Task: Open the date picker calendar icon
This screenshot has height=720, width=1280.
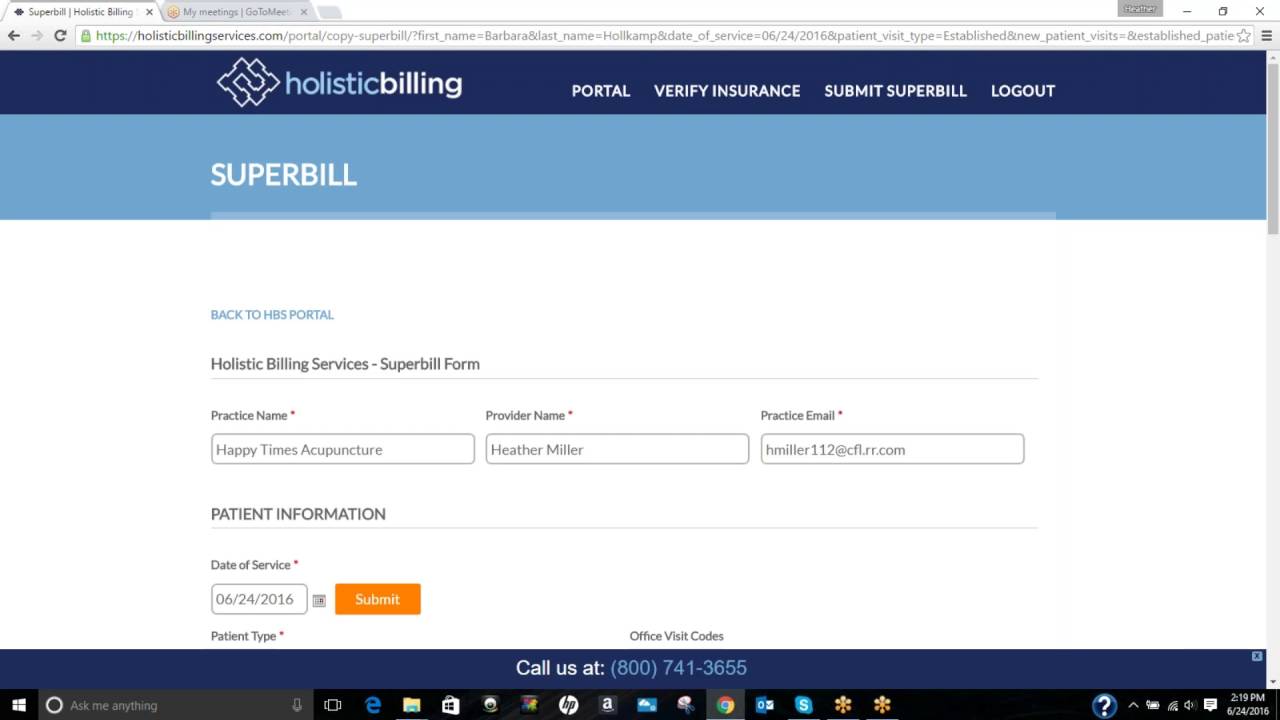Action: (x=319, y=600)
